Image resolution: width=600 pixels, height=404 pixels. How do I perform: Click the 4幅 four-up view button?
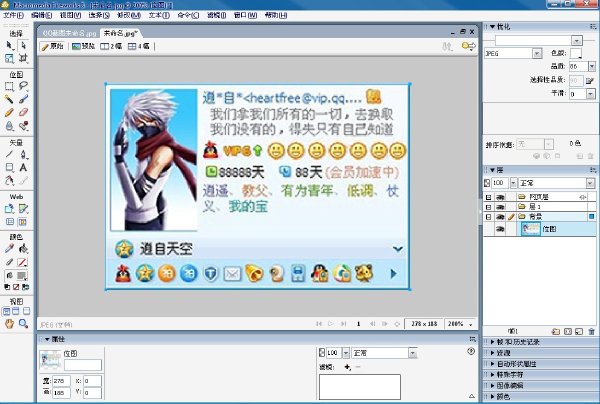point(139,46)
